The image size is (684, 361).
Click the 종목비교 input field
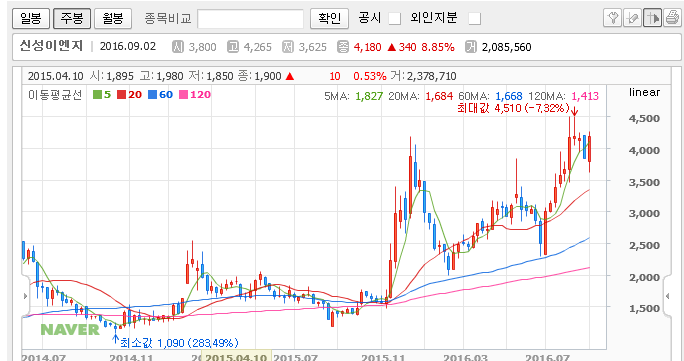click(250, 19)
